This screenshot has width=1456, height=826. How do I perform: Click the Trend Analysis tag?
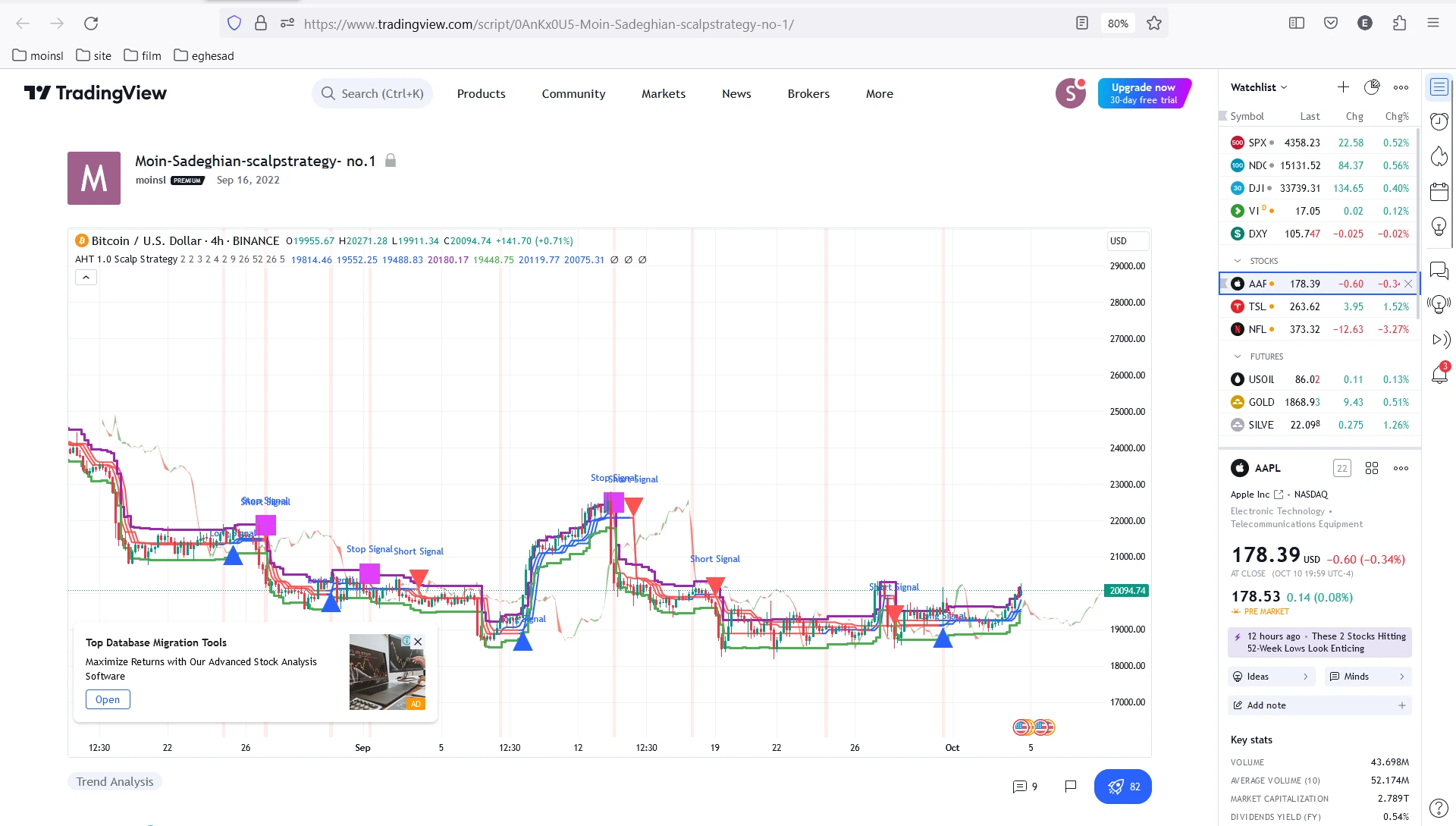pyautogui.click(x=115, y=782)
